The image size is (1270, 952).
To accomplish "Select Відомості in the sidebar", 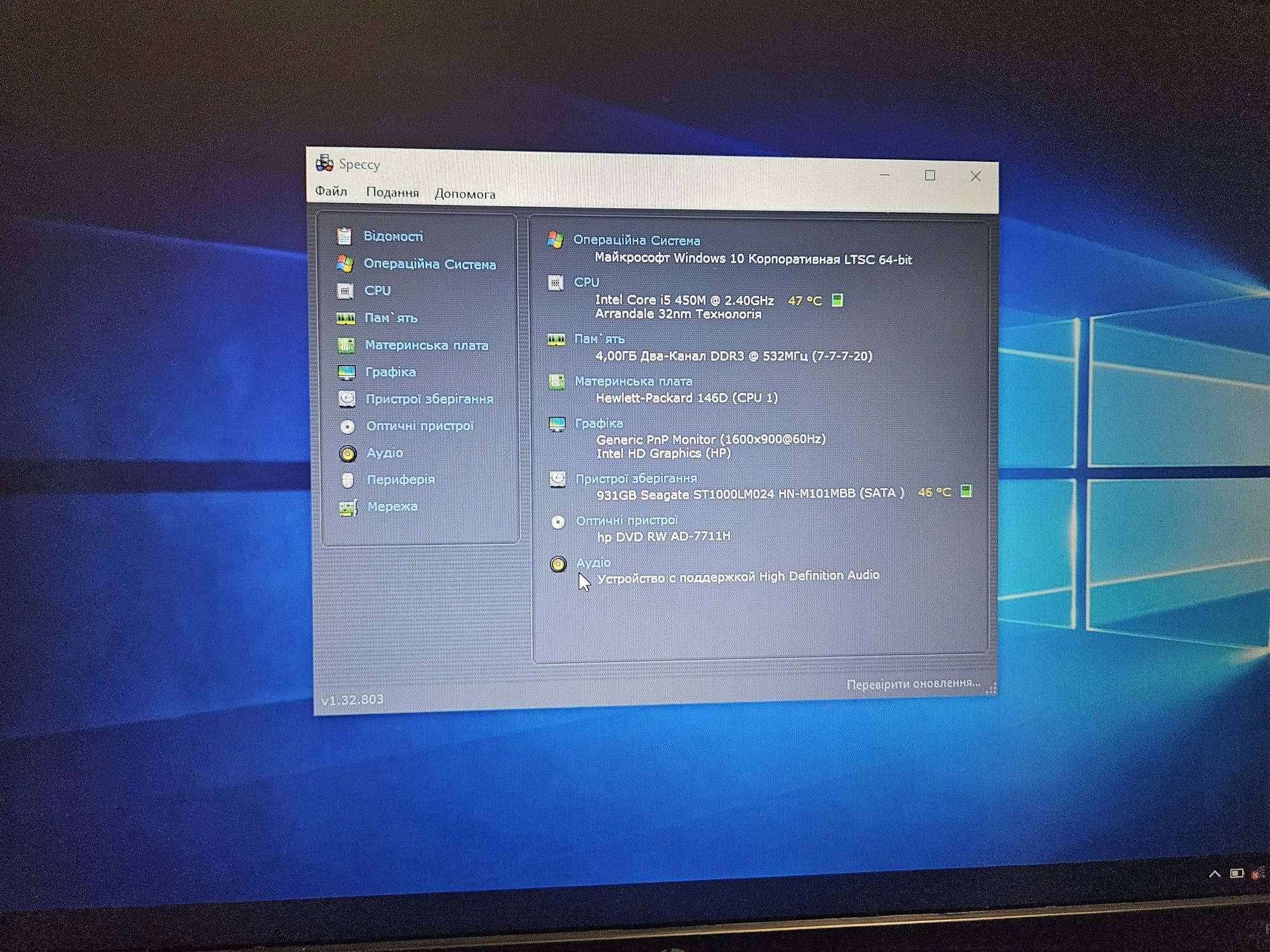I will (393, 236).
